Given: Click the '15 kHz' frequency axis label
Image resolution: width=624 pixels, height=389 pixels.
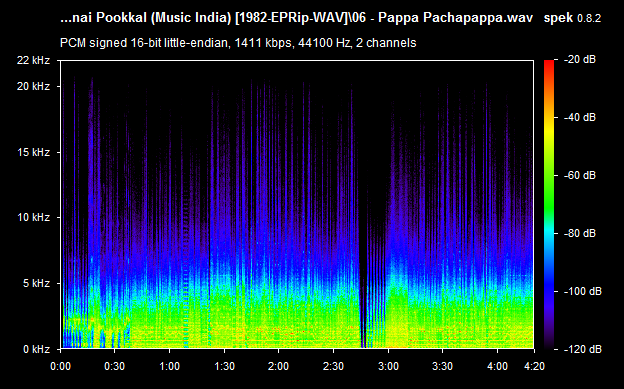Looking at the screenshot, I should [33, 152].
